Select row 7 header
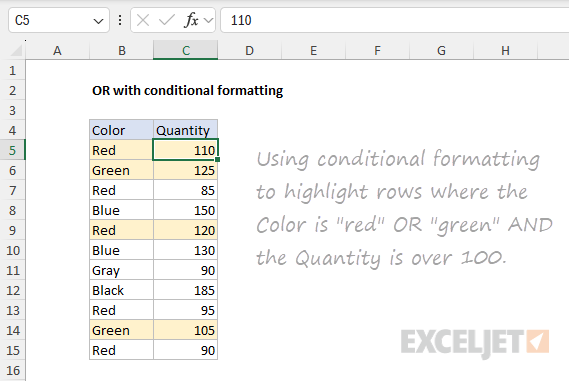Image resolution: width=569 pixels, height=381 pixels. click(x=13, y=190)
